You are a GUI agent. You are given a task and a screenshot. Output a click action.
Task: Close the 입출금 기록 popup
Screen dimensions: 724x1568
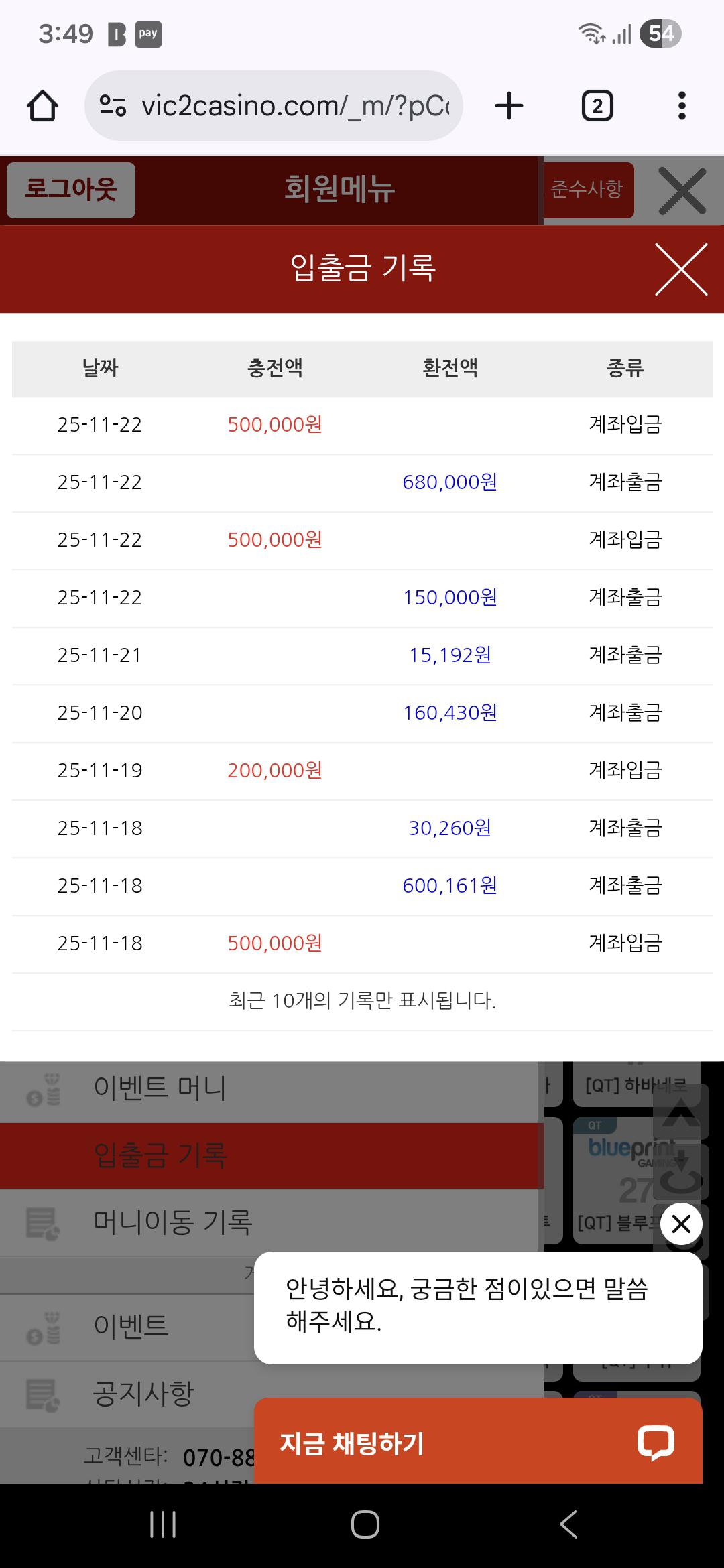point(681,269)
